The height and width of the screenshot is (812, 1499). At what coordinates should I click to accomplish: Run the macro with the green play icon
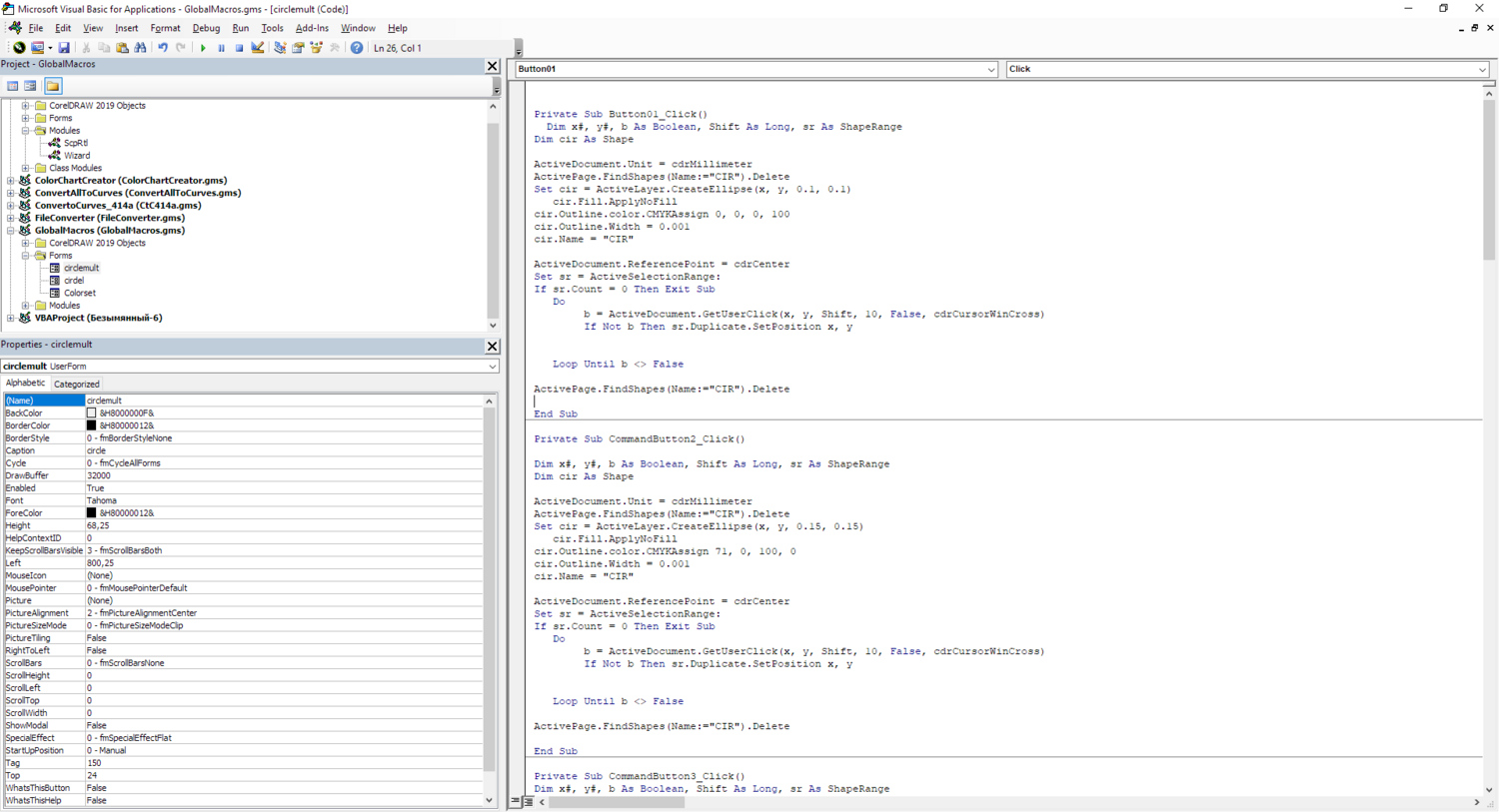(203, 48)
